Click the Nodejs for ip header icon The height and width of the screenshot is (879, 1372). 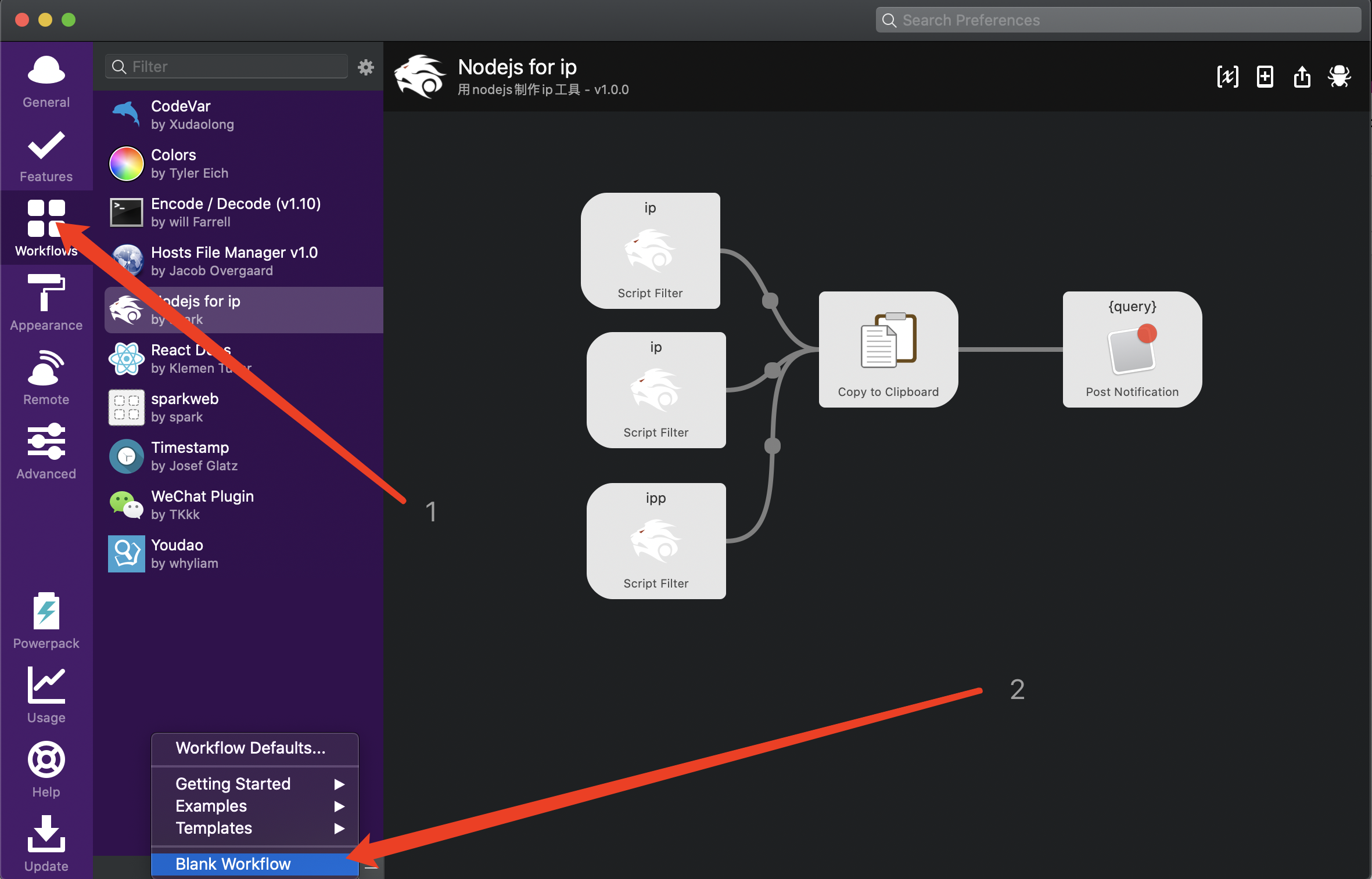pyautogui.click(x=419, y=77)
